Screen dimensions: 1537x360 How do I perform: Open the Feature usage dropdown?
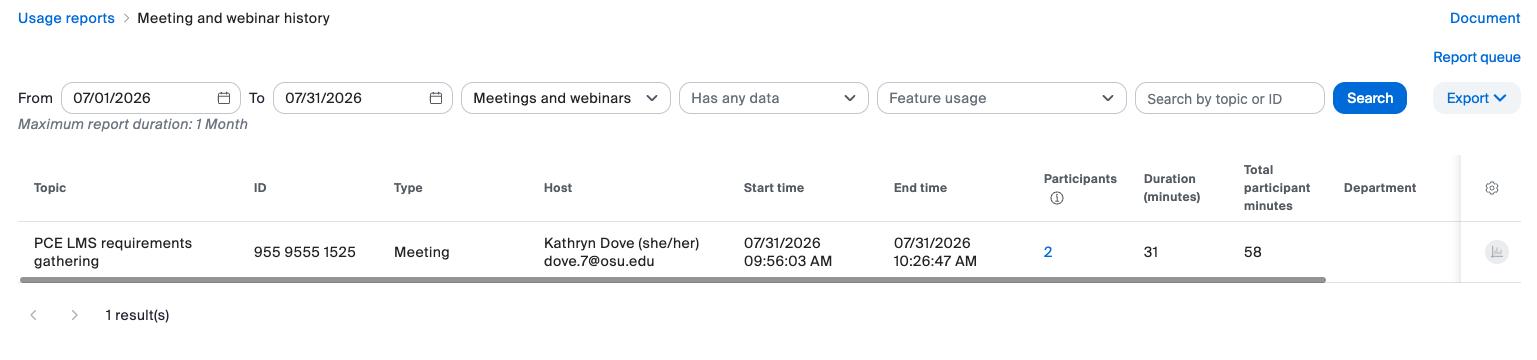point(1001,98)
